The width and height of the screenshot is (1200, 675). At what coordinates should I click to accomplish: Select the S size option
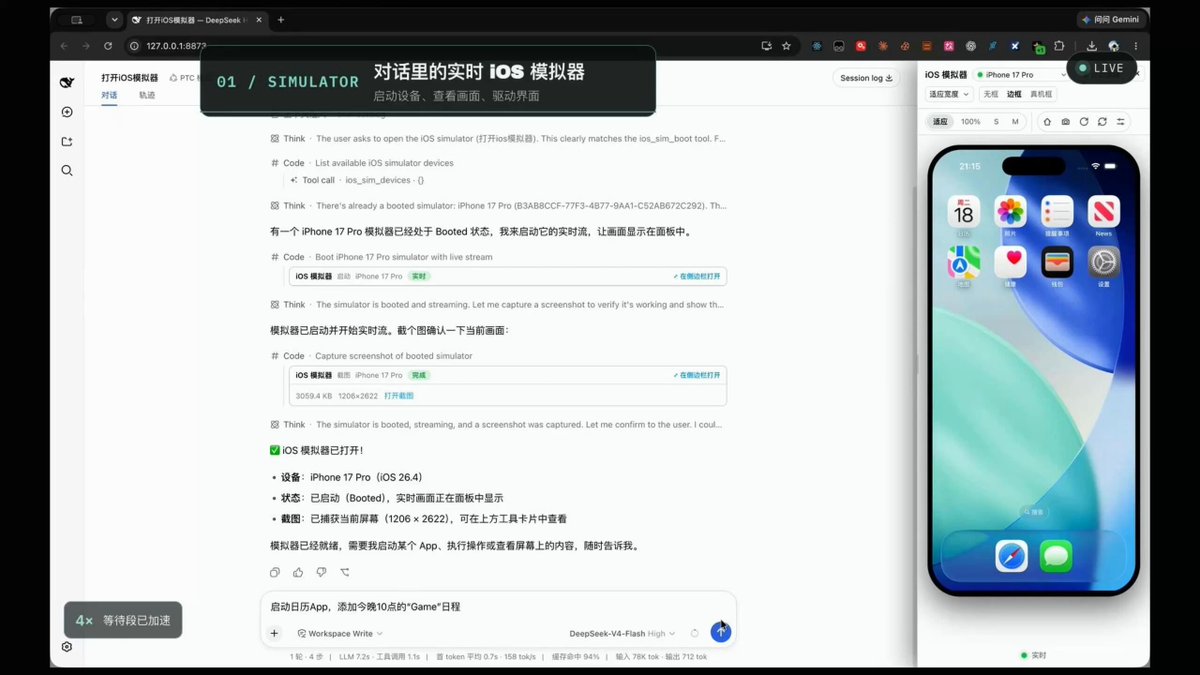click(x=996, y=121)
